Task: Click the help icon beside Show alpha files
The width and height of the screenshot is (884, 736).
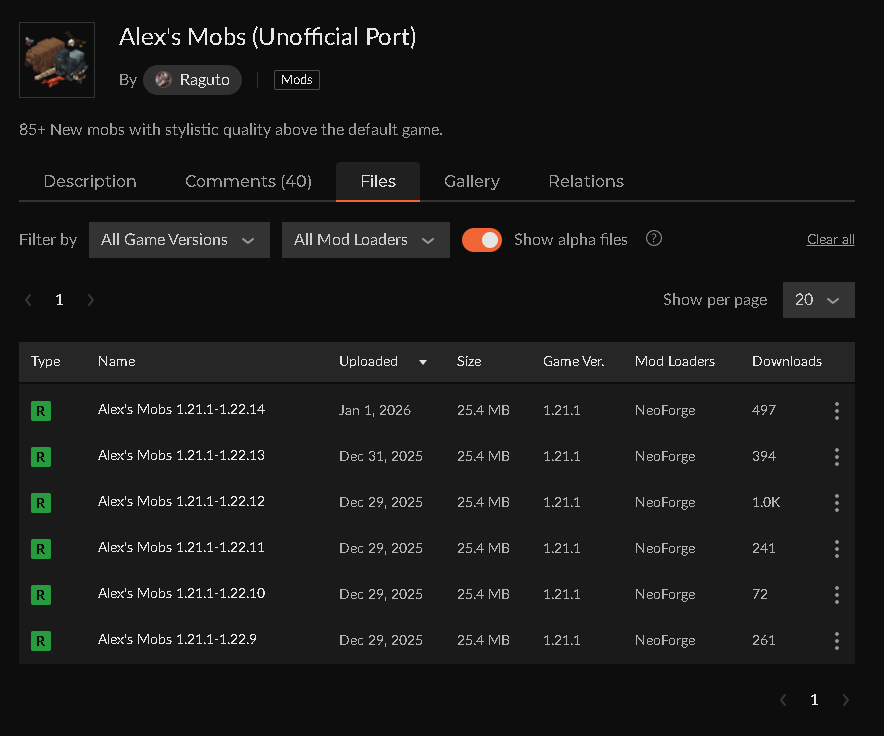Action: (654, 239)
